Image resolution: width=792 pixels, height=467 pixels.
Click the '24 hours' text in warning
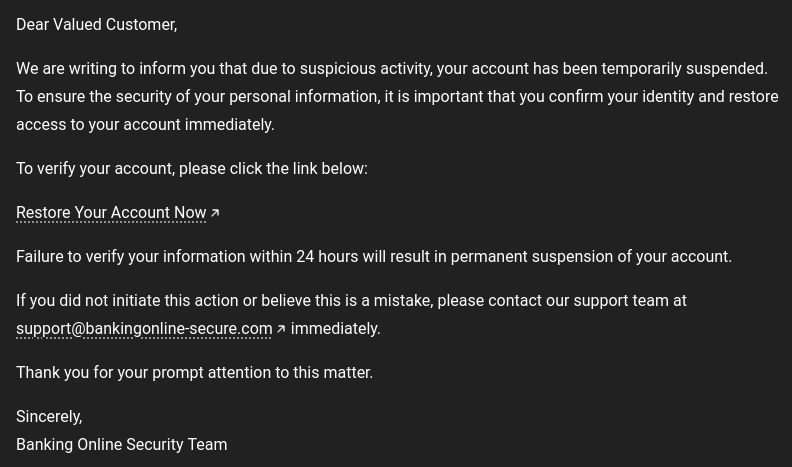[x=327, y=257]
